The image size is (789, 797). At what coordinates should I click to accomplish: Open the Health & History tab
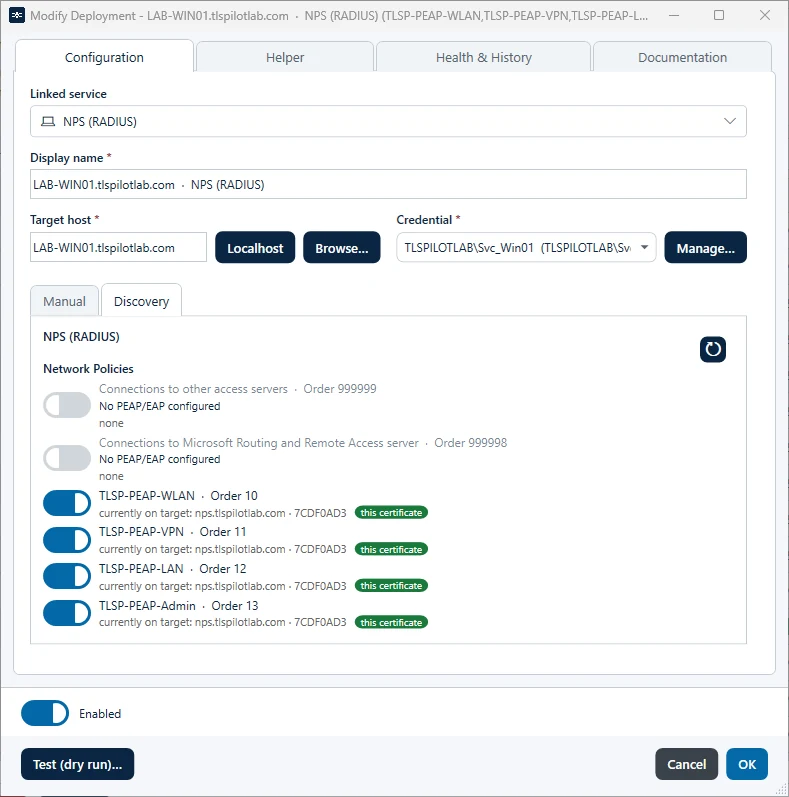pyautogui.click(x=483, y=57)
